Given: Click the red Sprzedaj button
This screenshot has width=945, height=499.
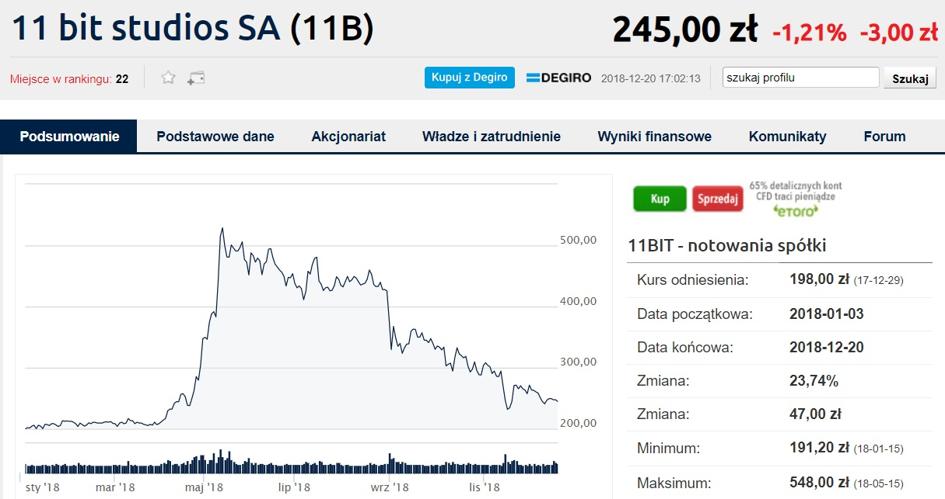Looking at the screenshot, I should click(717, 199).
